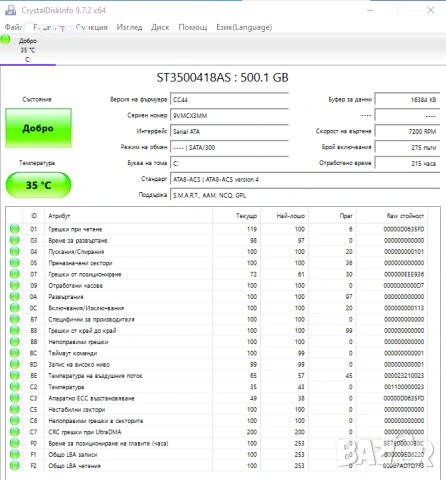446x480 pixels.
Task: Click status circle for attribute 05 reallocated sectors
Action: 15,263
